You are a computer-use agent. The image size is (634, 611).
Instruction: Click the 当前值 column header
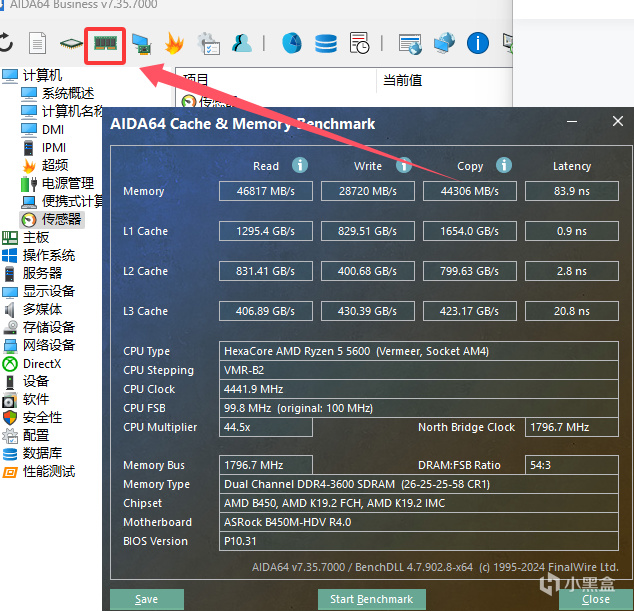pyautogui.click(x=402, y=80)
